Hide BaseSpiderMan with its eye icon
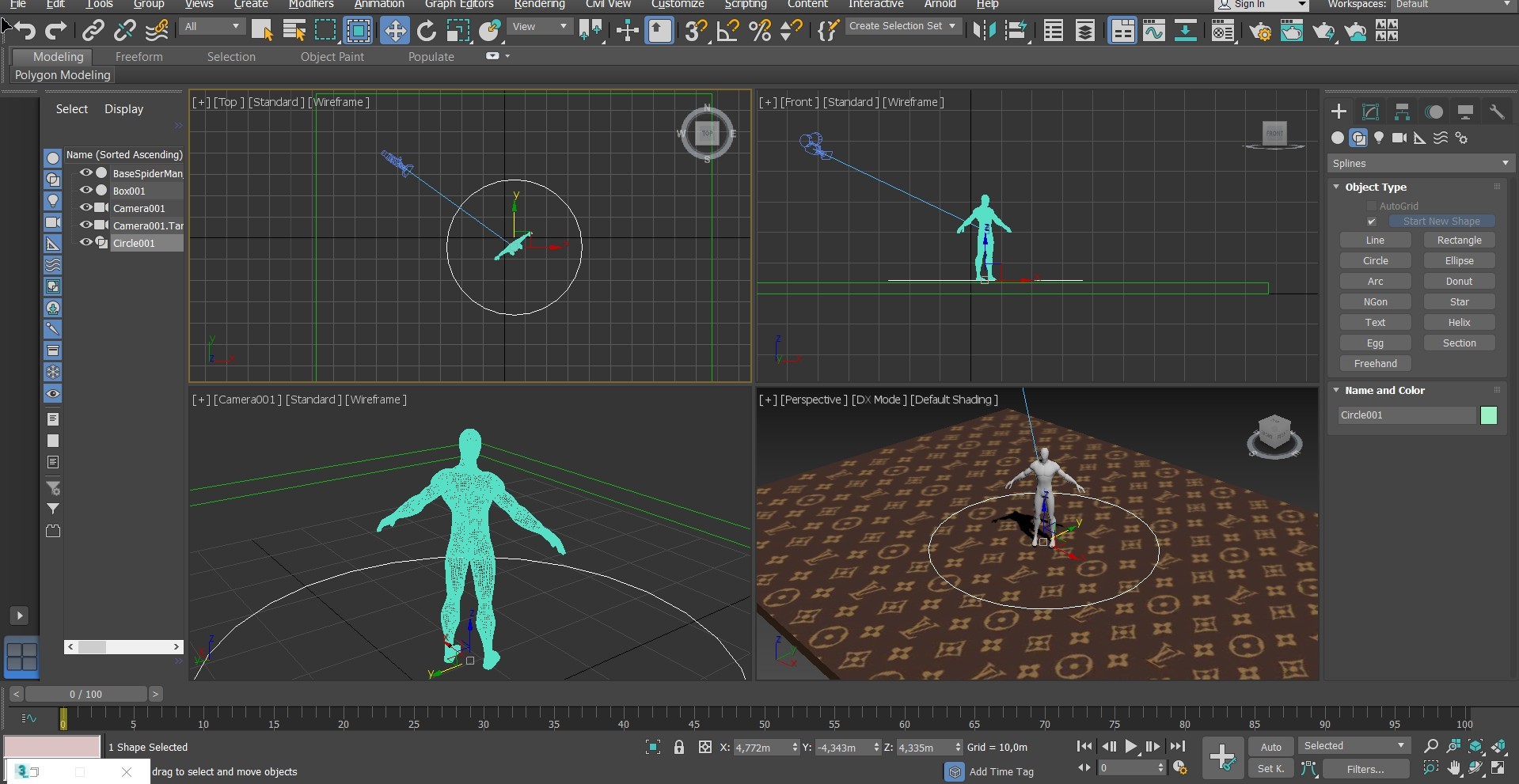The height and width of the screenshot is (784, 1519). coord(85,172)
